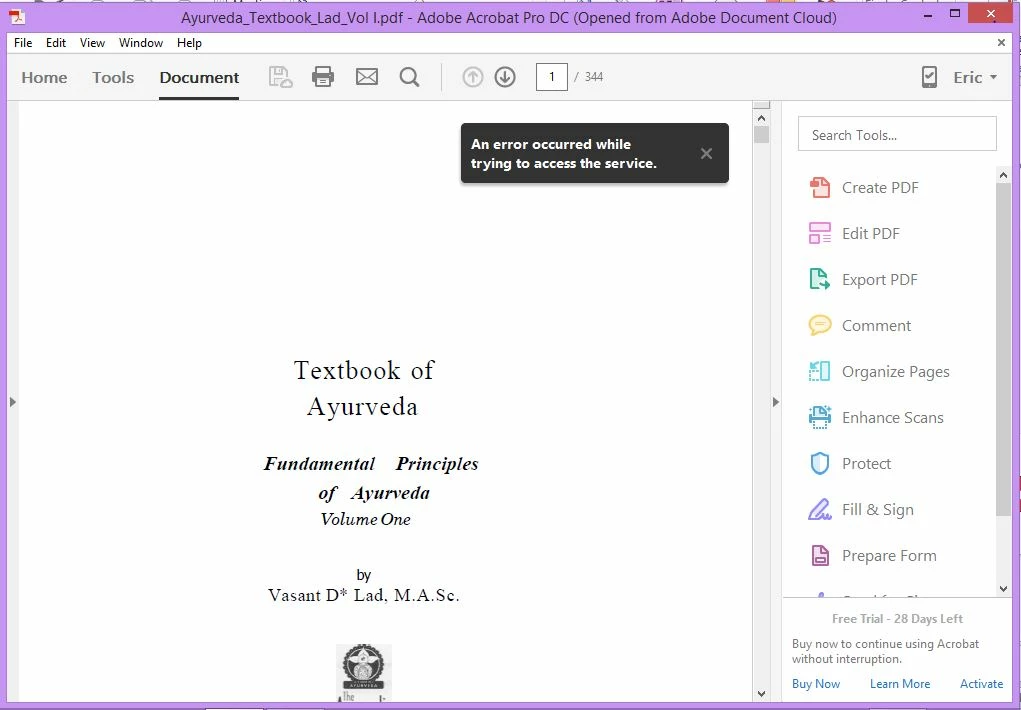Screen dimensions: 1021x710
Task: Select the Document tab
Action: 199,77
